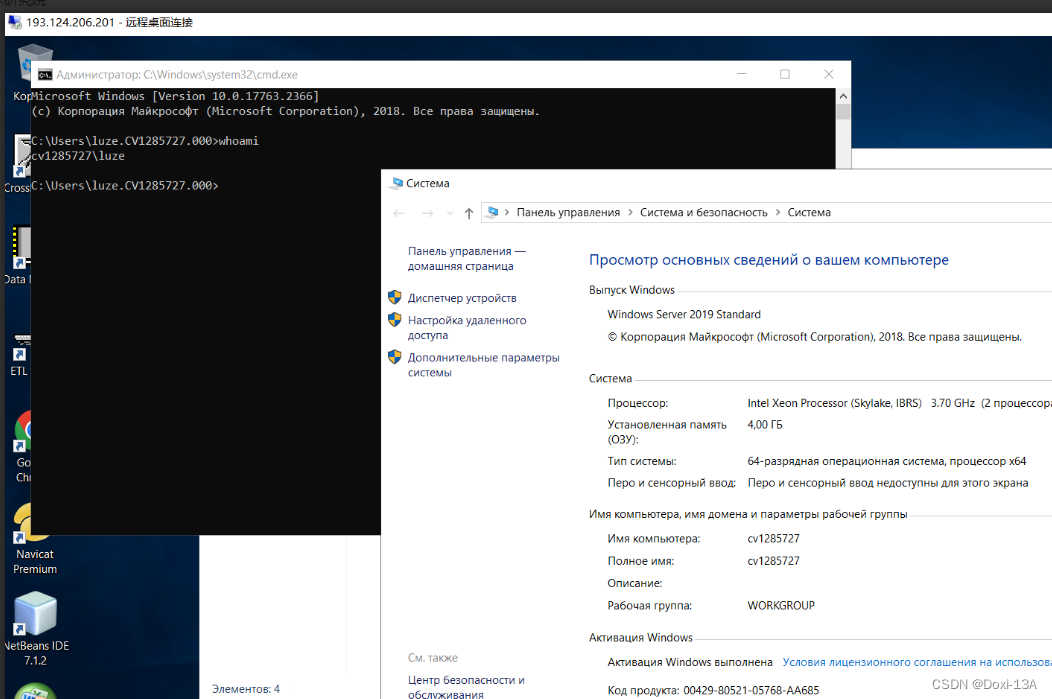Image resolution: width=1052 pixels, height=699 pixels.
Task: Click the heading Просмотр основных сведений
Action: 769,260
